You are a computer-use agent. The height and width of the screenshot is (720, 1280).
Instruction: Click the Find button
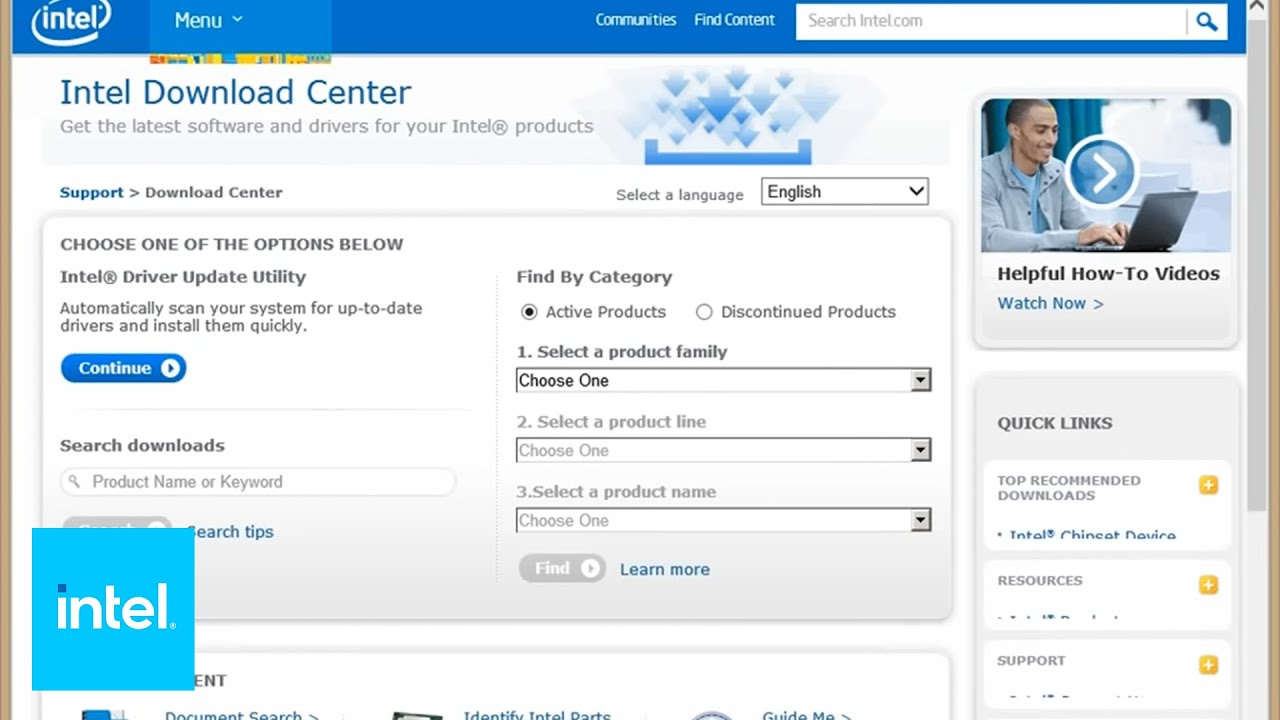[x=562, y=568]
